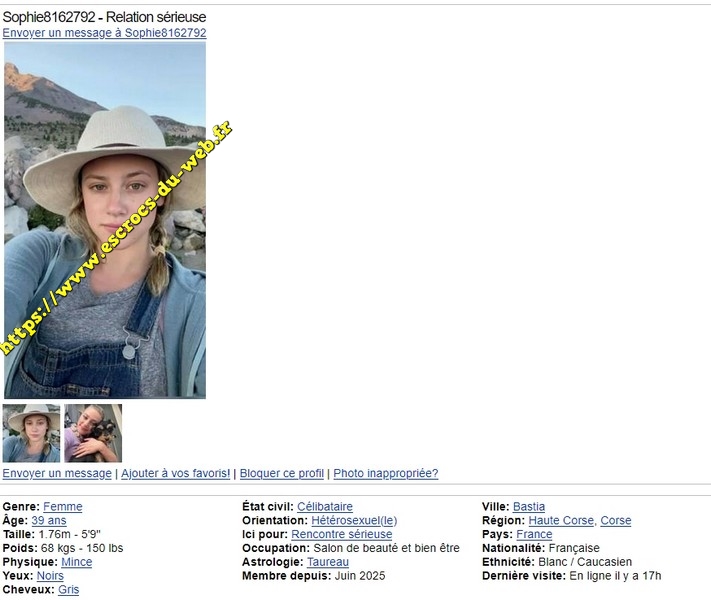This screenshot has height=600, width=711.
Task: Click the 'Noirs' eye color link
Action: tap(50, 576)
